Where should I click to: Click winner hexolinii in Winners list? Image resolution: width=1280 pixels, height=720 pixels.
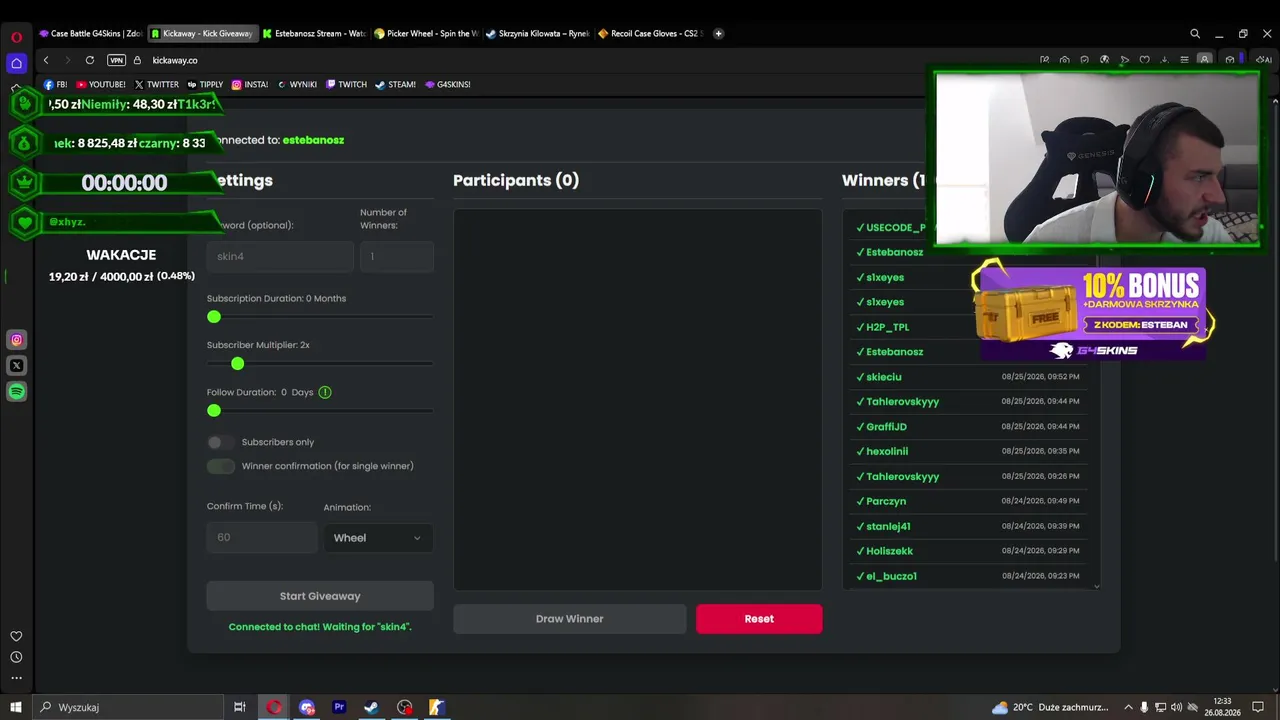(x=887, y=452)
